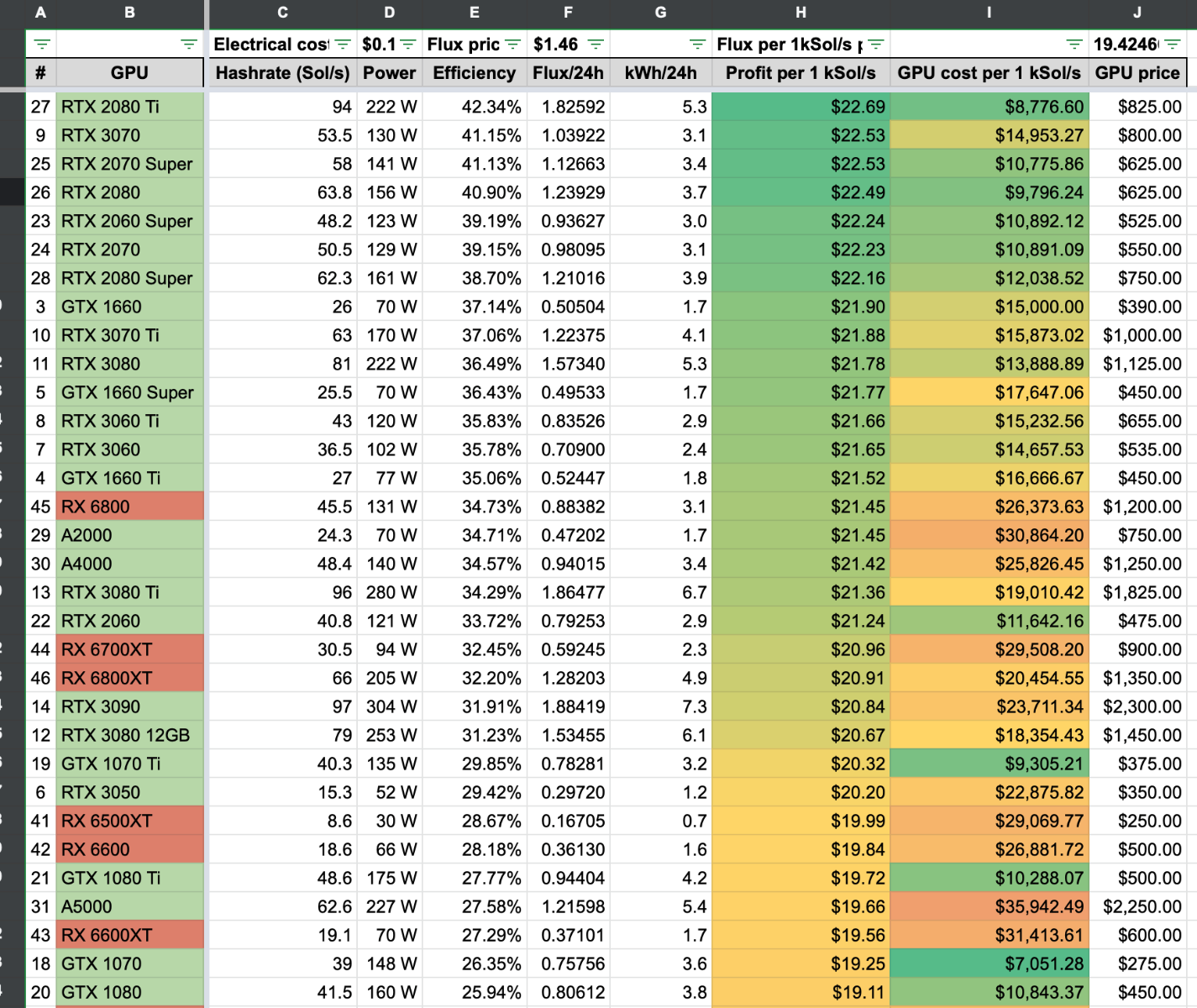Click the 280 W power cell
The height and width of the screenshot is (1008, 1197).
pos(390,592)
